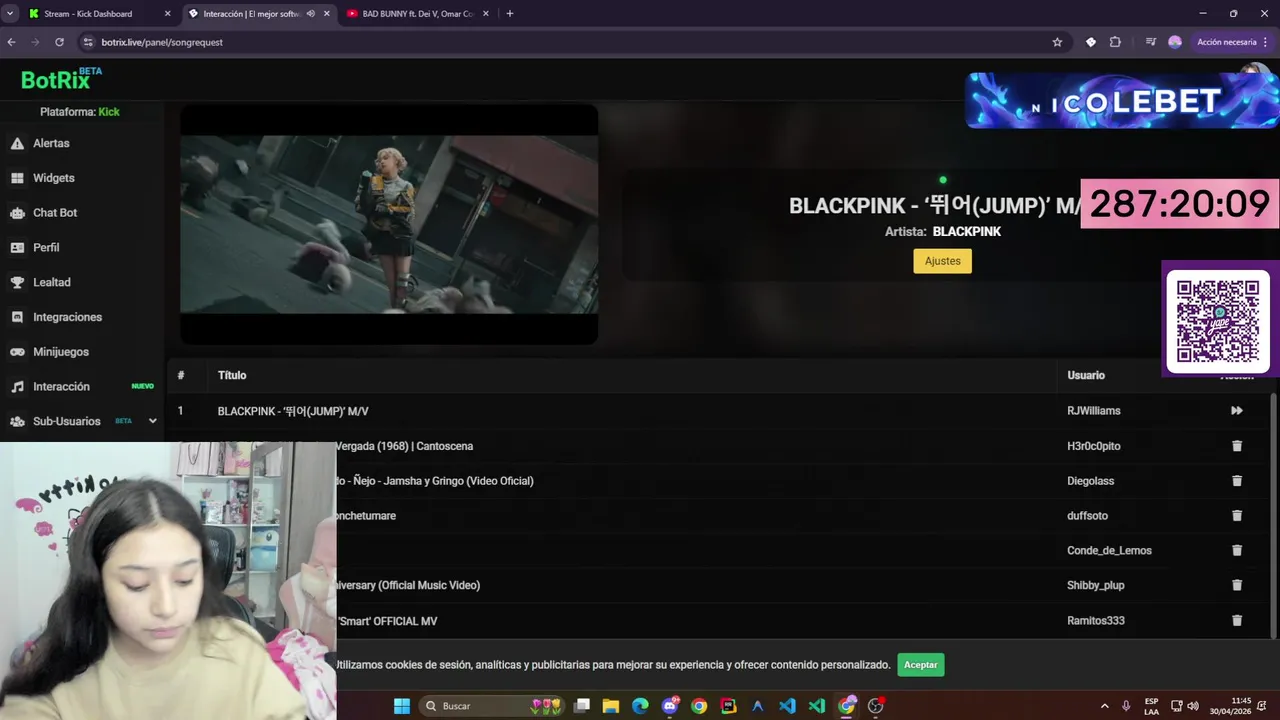
Task: Click the taskbar Buscar search box
Action: 493,706
